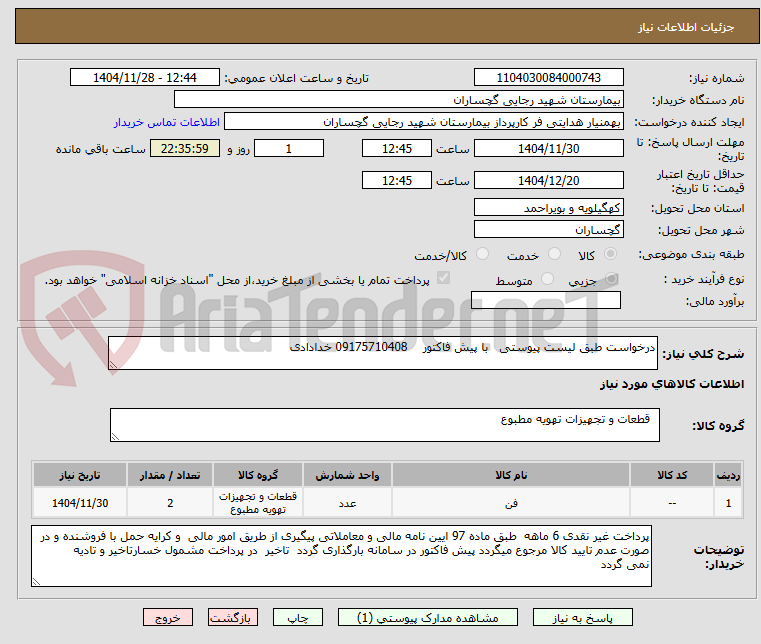Image resolution: width=761 pixels, height=644 pixels.
Task: Click the پاسخ به نیاز button
Action: click(x=582, y=617)
